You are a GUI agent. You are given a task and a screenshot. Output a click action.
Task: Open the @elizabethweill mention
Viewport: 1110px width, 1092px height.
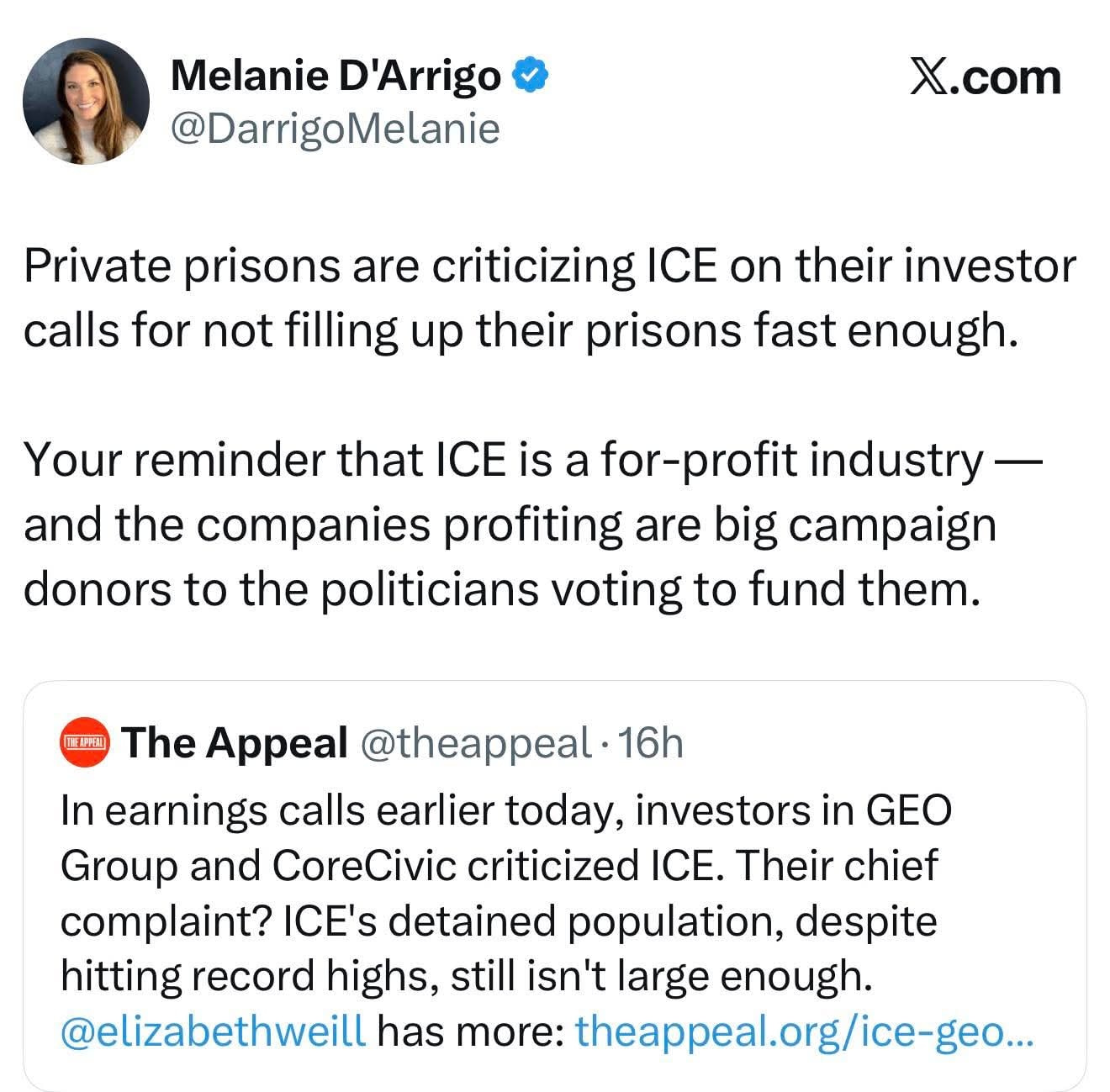coord(213,1031)
